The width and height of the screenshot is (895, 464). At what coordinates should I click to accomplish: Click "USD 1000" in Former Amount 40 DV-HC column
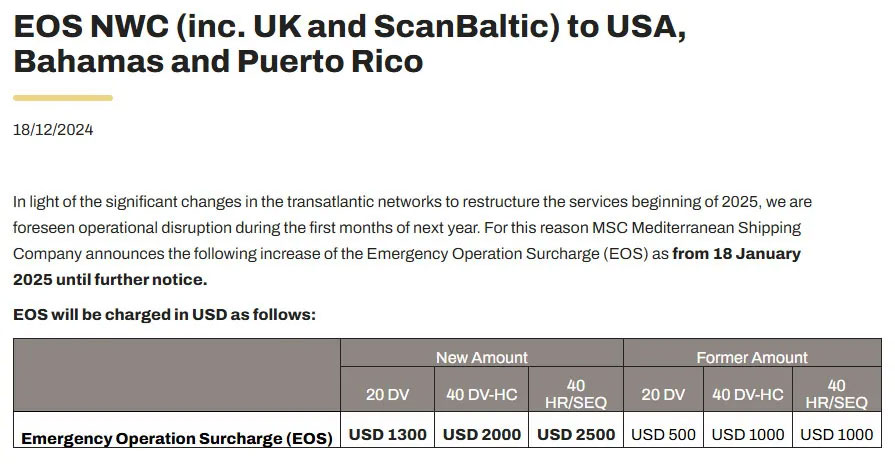tap(747, 435)
